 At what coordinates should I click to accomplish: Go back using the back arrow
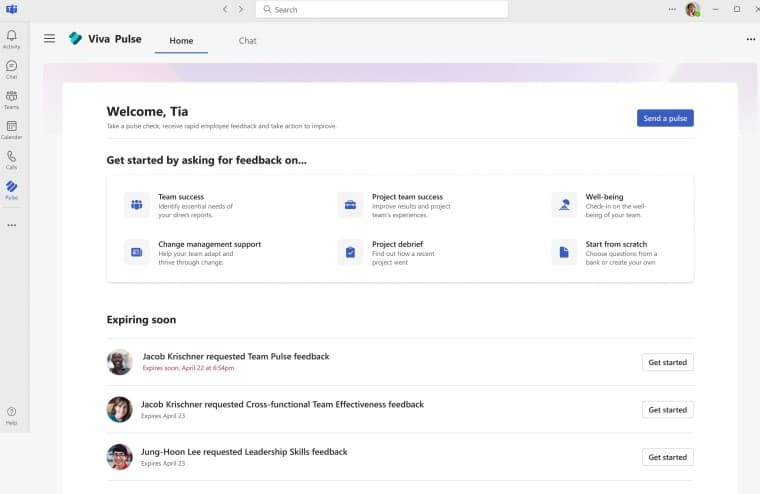[x=225, y=9]
